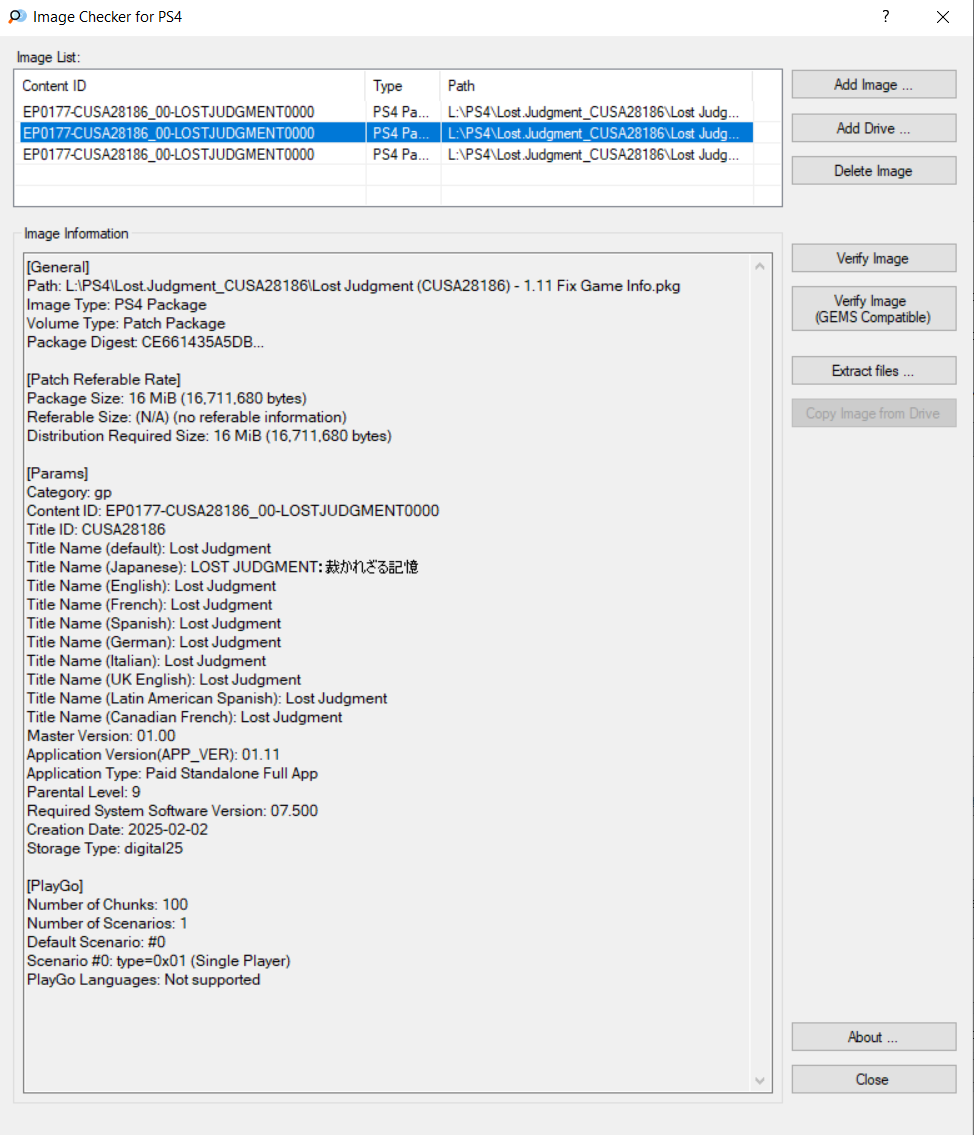Click the Package Size line
This screenshot has width=974, height=1135.
tap(166, 399)
